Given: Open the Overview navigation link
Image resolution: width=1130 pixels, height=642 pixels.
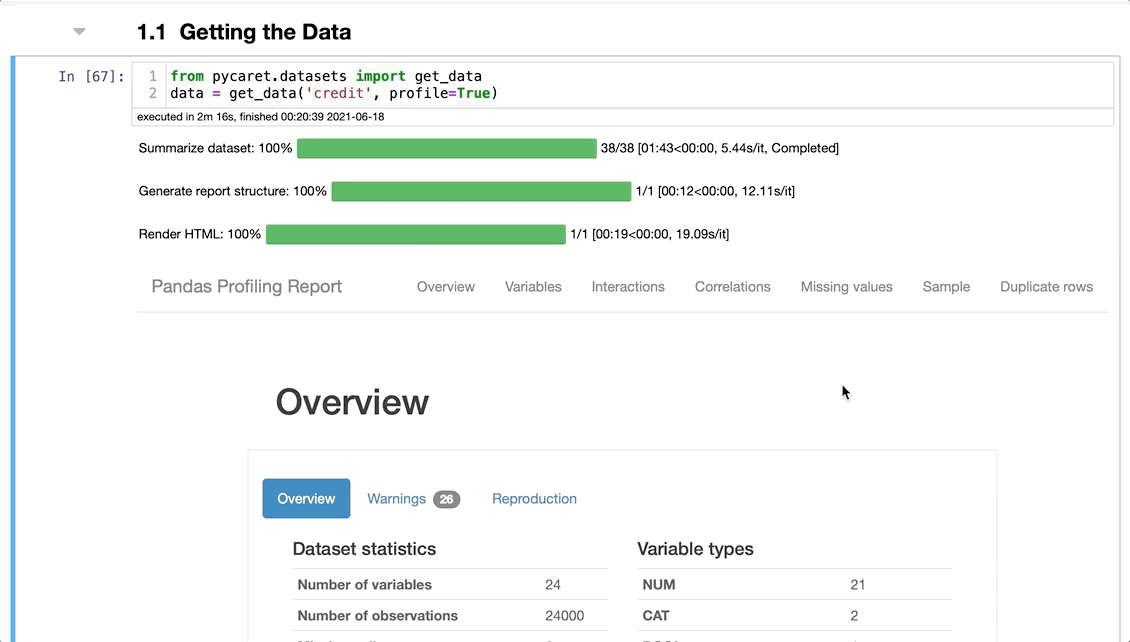Looking at the screenshot, I should (446, 287).
